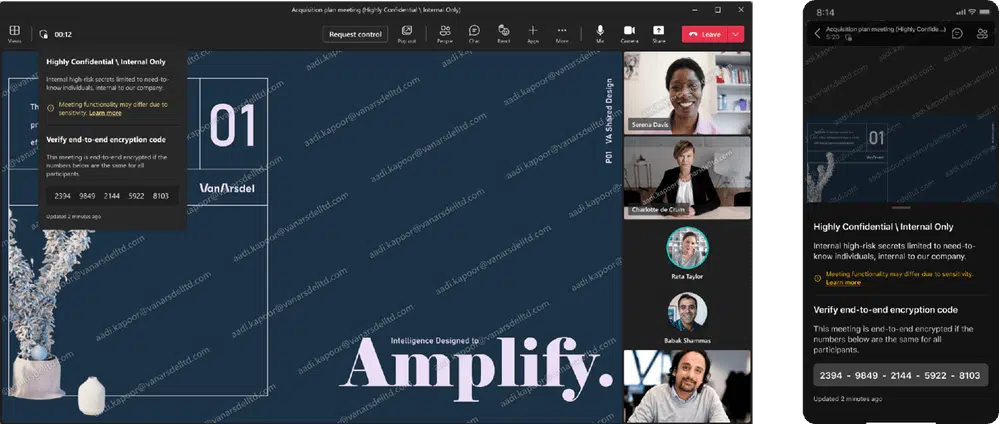Click Reta Taylor's avatar
This screenshot has width=999, height=424.
[687, 247]
